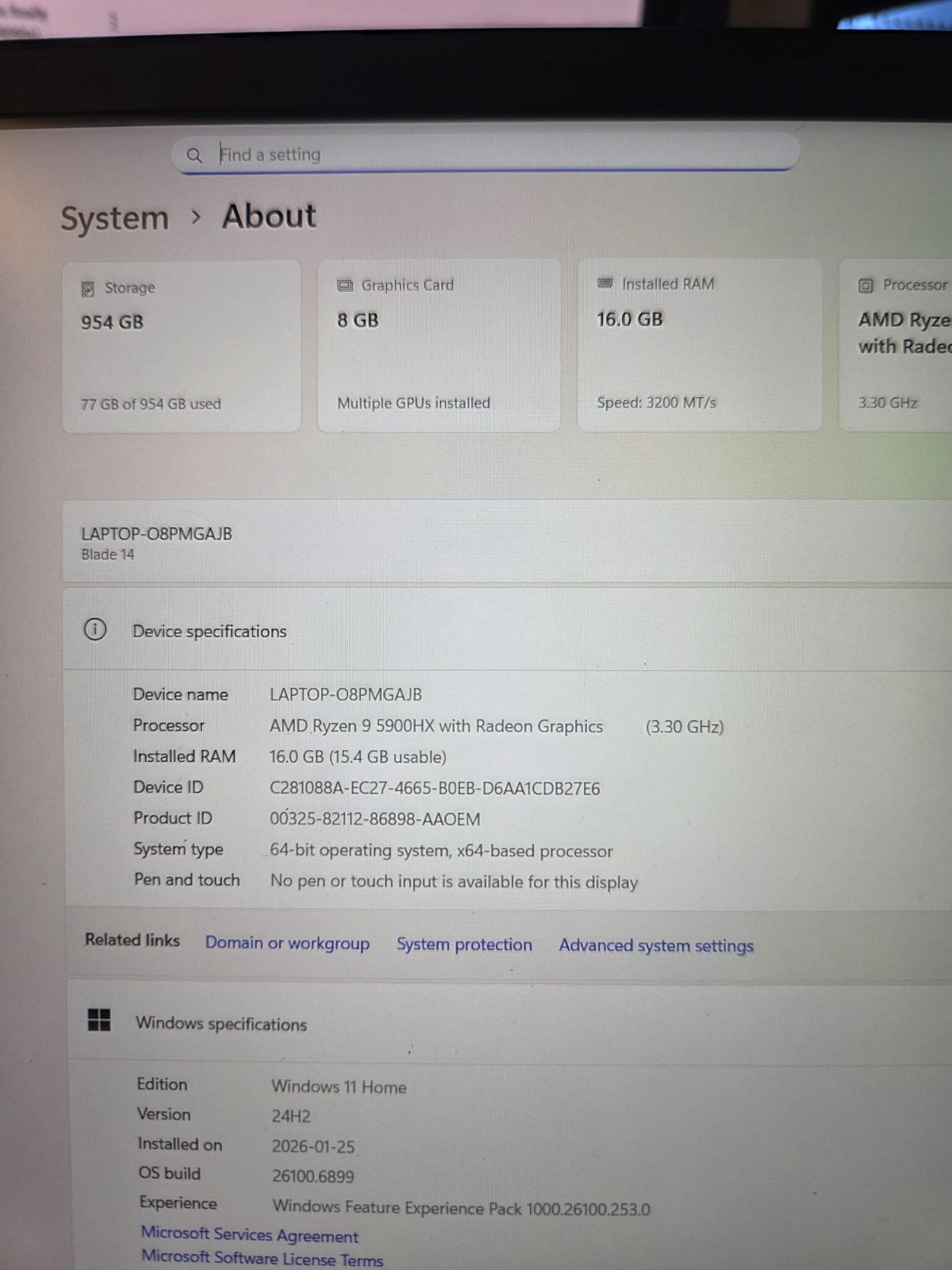This screenshot has height=1270, width=952.
Task: Click the search magnifier icon
Action: tap(194, 155)
